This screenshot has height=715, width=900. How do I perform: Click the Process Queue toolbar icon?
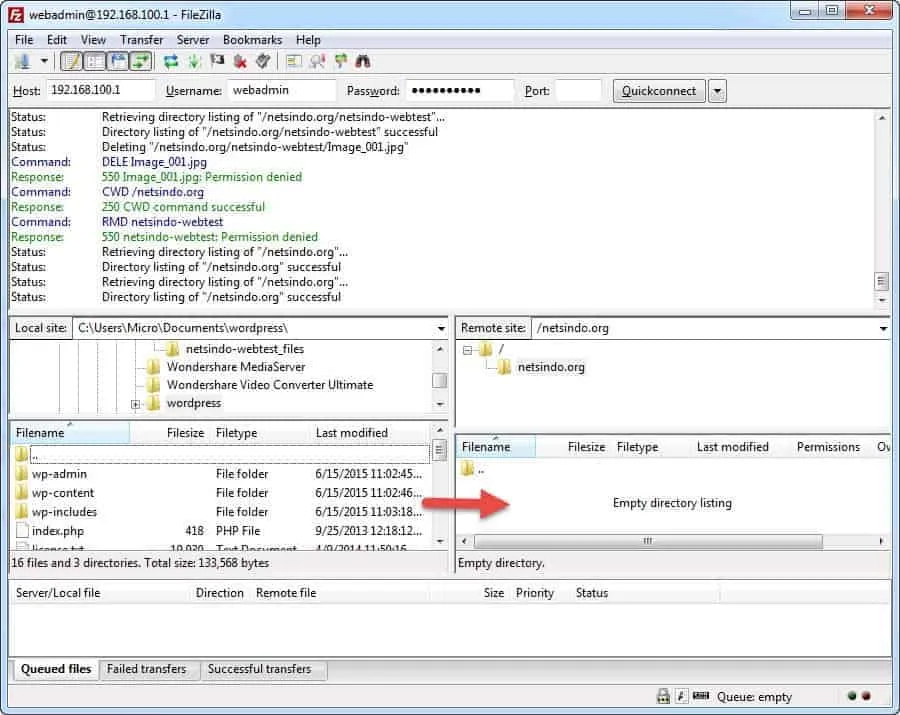pyautogui.click(x=194, y=62)
